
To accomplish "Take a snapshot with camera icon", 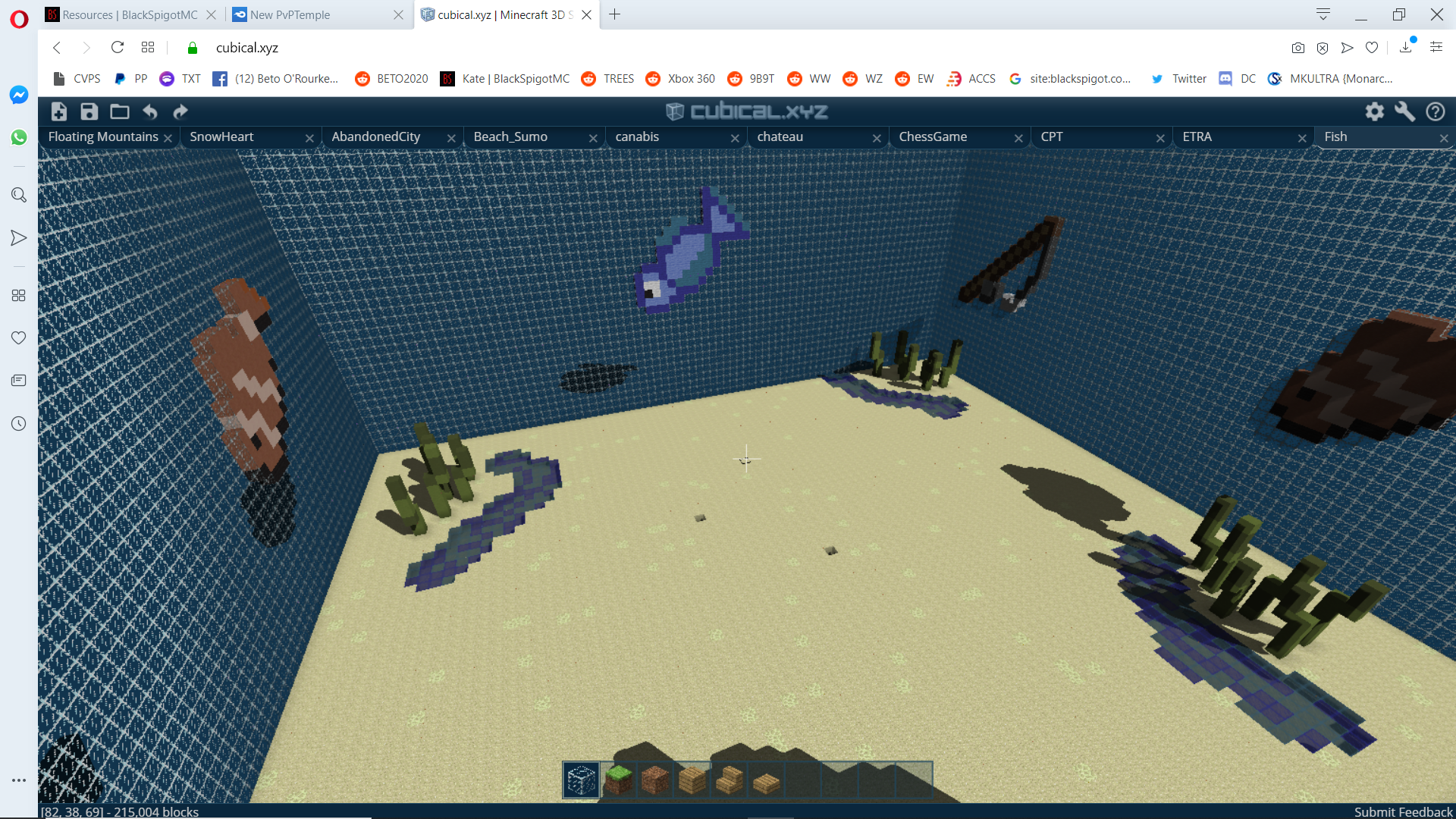I will point(1298,48).
